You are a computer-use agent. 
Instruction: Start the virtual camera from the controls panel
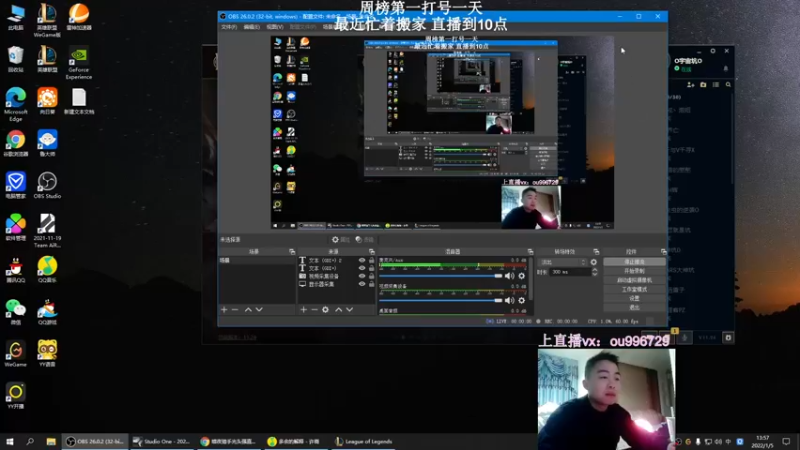634,280
